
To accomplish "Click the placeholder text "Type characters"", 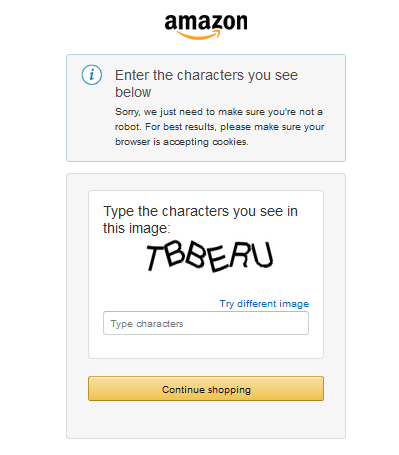I will pyautogui.click(x=147, y=324).
